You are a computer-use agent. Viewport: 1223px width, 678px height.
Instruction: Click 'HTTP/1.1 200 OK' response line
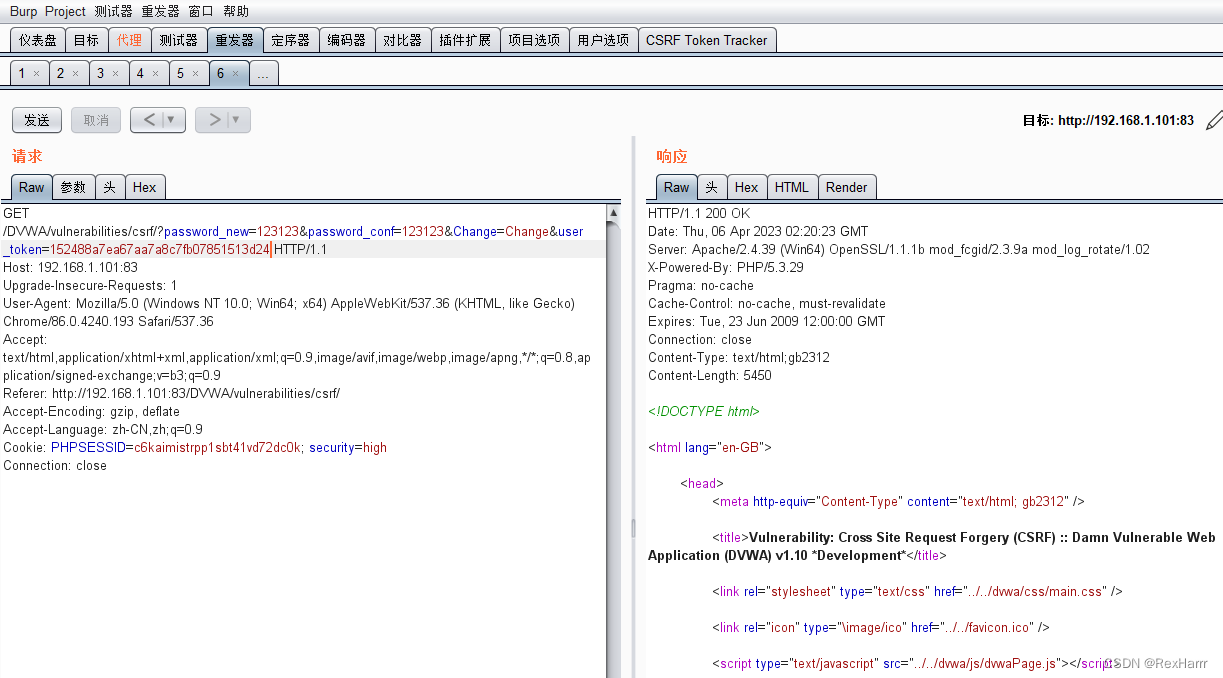pyautogui.click(x=699, y=213)
